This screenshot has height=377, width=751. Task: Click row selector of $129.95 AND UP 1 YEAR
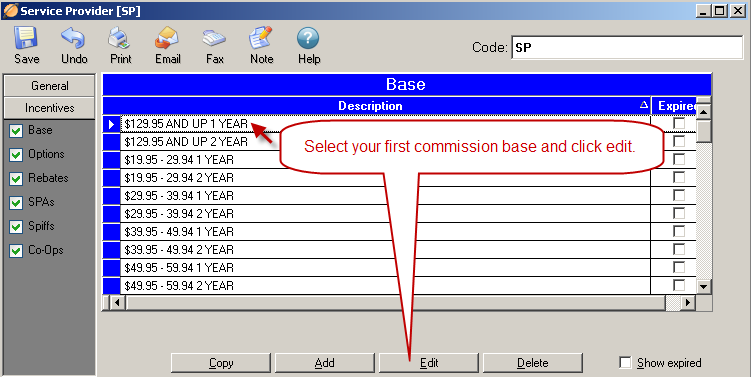(112, 124)
